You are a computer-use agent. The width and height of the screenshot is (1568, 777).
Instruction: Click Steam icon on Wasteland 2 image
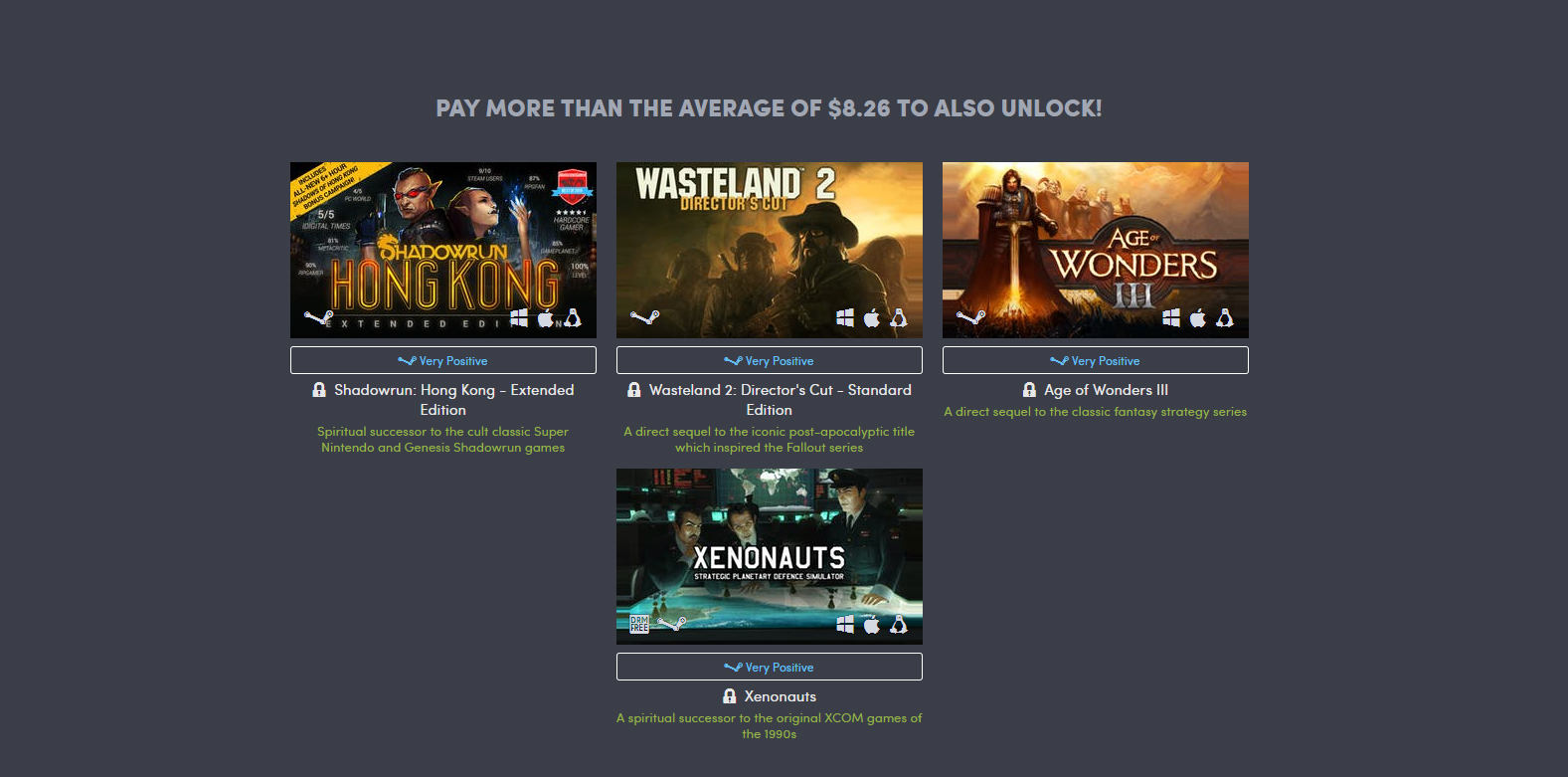644,318
